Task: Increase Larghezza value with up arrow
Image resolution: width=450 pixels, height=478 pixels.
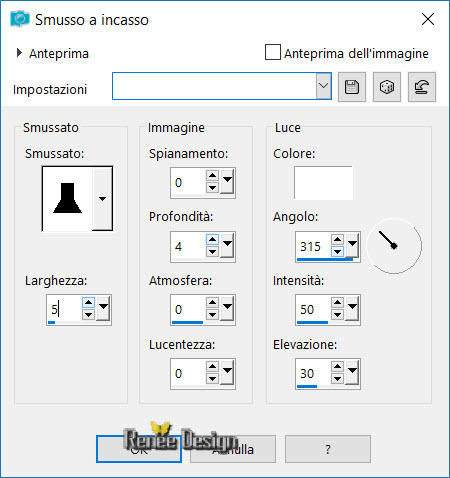Action: coord(88,303)
